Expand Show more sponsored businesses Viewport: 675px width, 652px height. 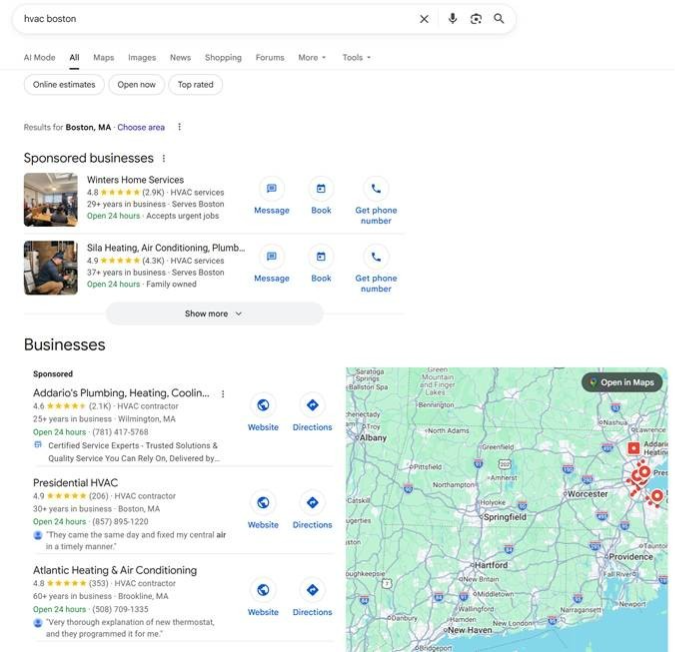(x=214, y=314)
